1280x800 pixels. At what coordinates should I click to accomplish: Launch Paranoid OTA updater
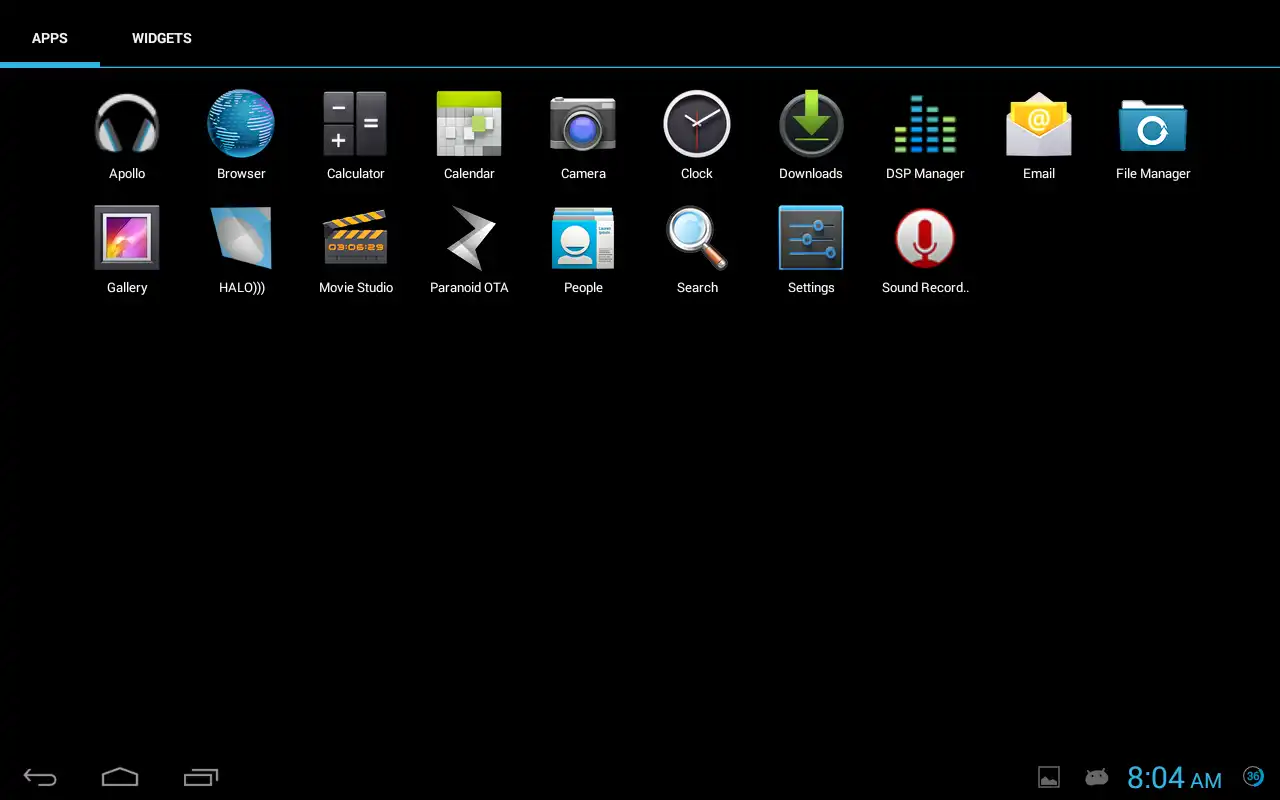469,249
